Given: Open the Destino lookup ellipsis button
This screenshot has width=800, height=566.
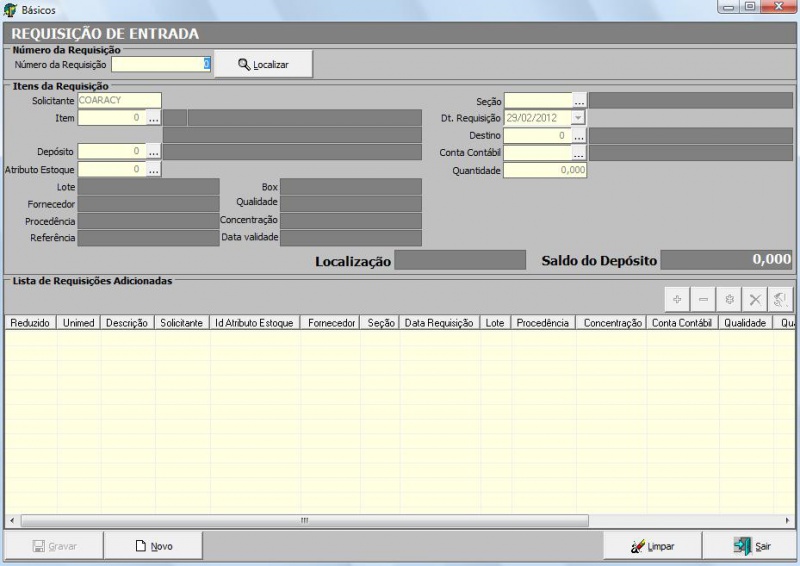Looking at the screenshot, I should tap(579, 136).
